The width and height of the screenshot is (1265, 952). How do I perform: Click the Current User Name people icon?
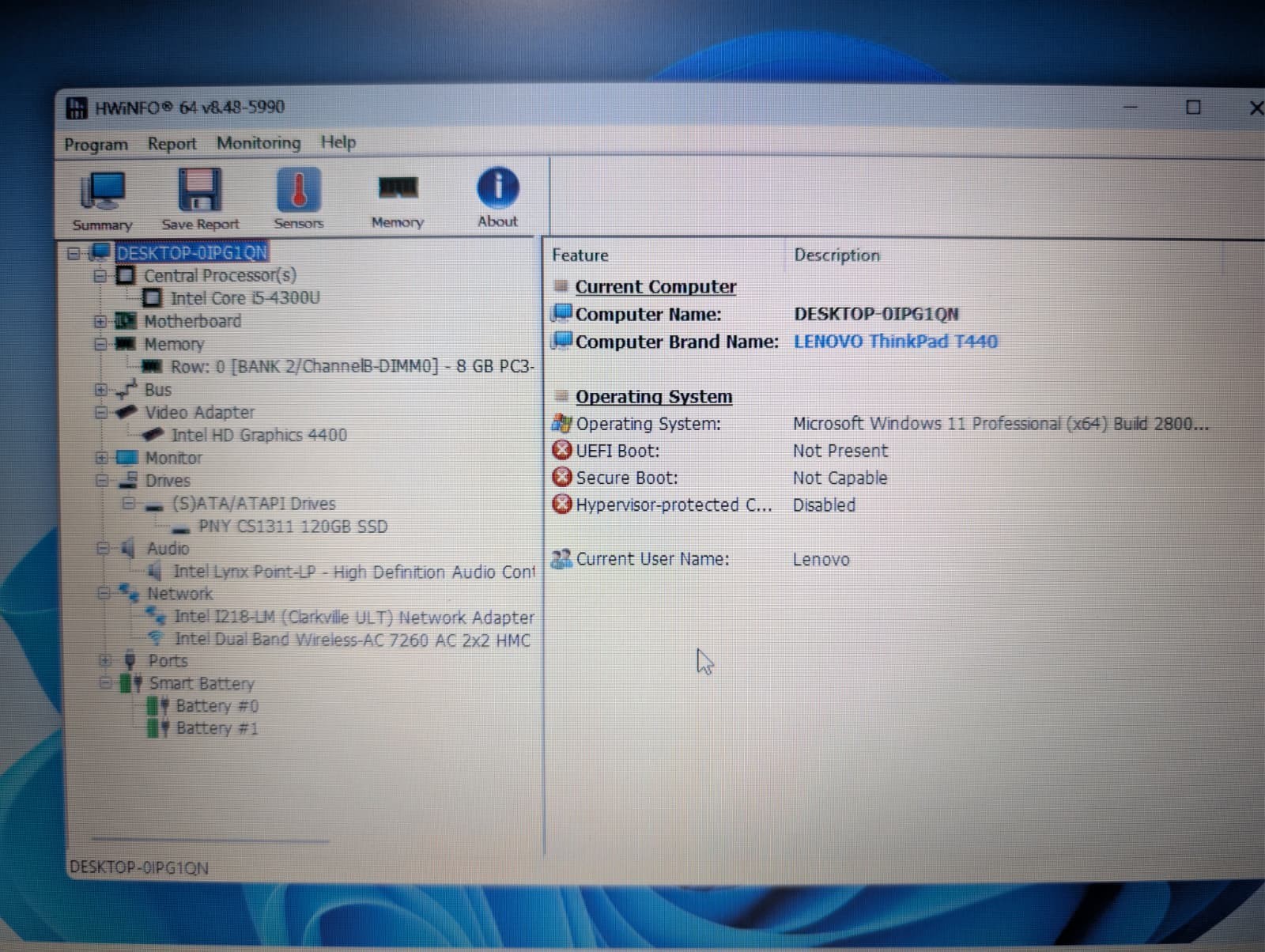point(561,559)
